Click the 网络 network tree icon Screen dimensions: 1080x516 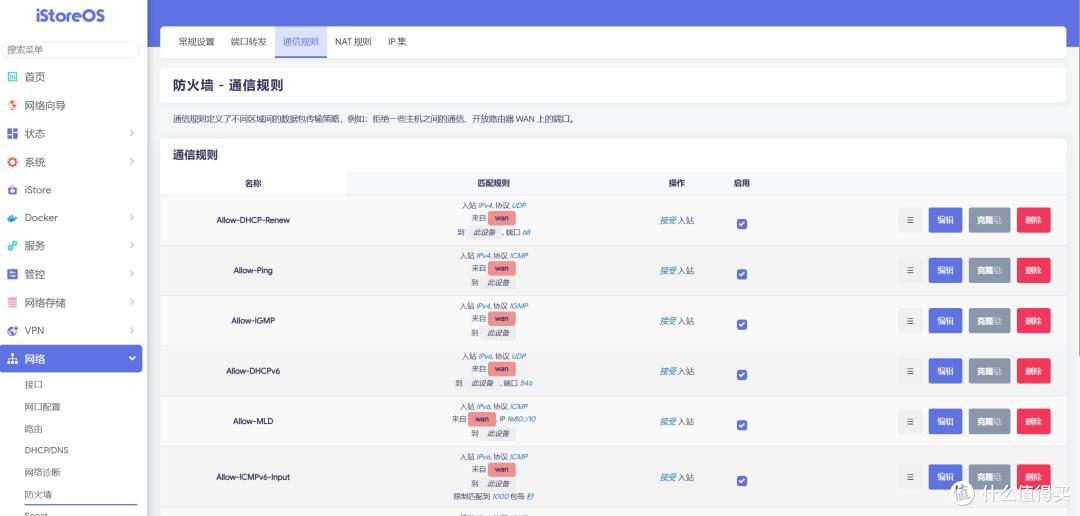(x=12, y=359)
